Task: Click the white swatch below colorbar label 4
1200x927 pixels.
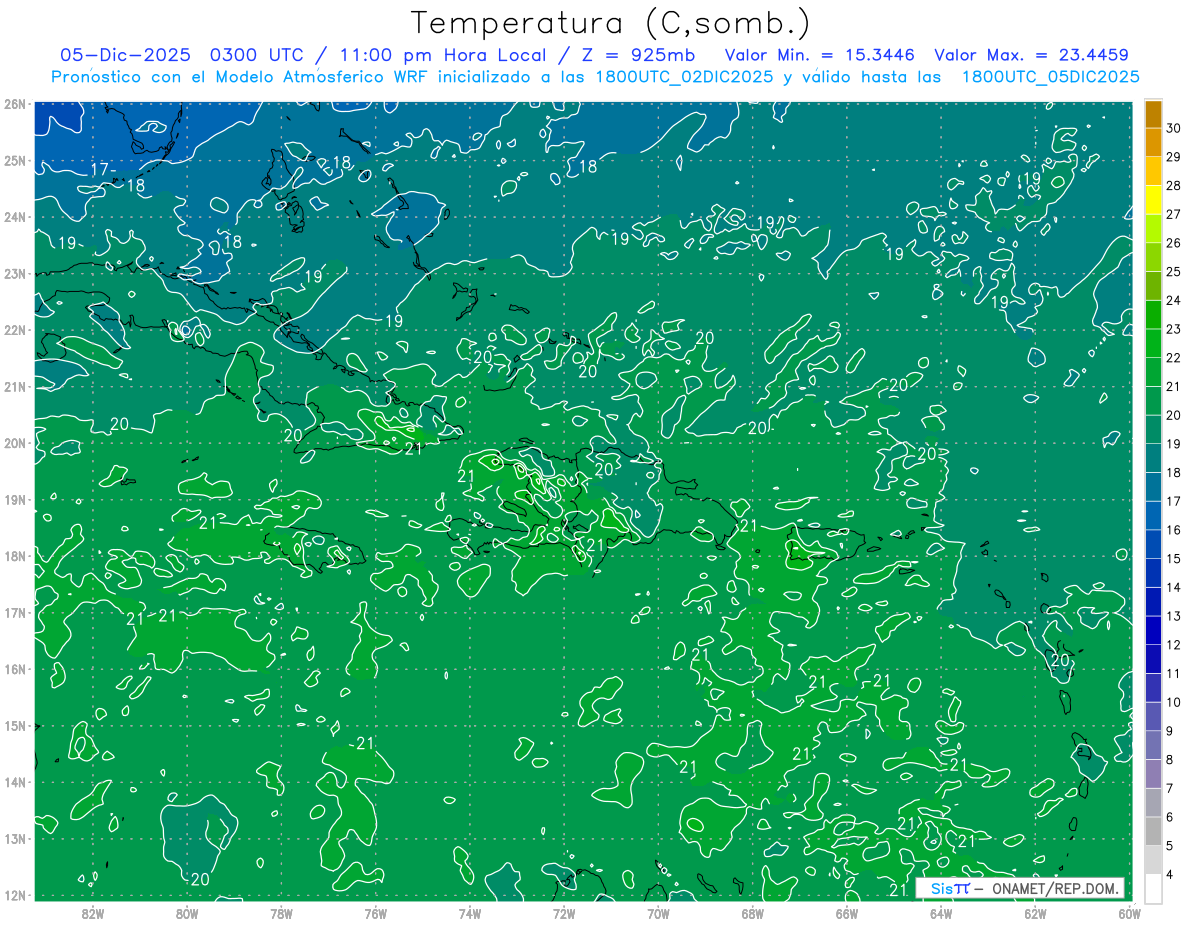Action: (x=1153, y=888)
